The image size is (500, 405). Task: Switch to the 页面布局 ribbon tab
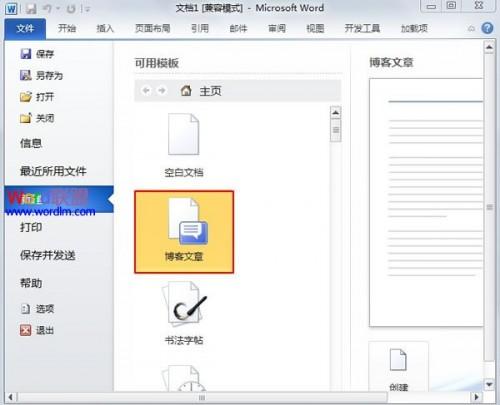pyautogui.click(x=153, y=28)
